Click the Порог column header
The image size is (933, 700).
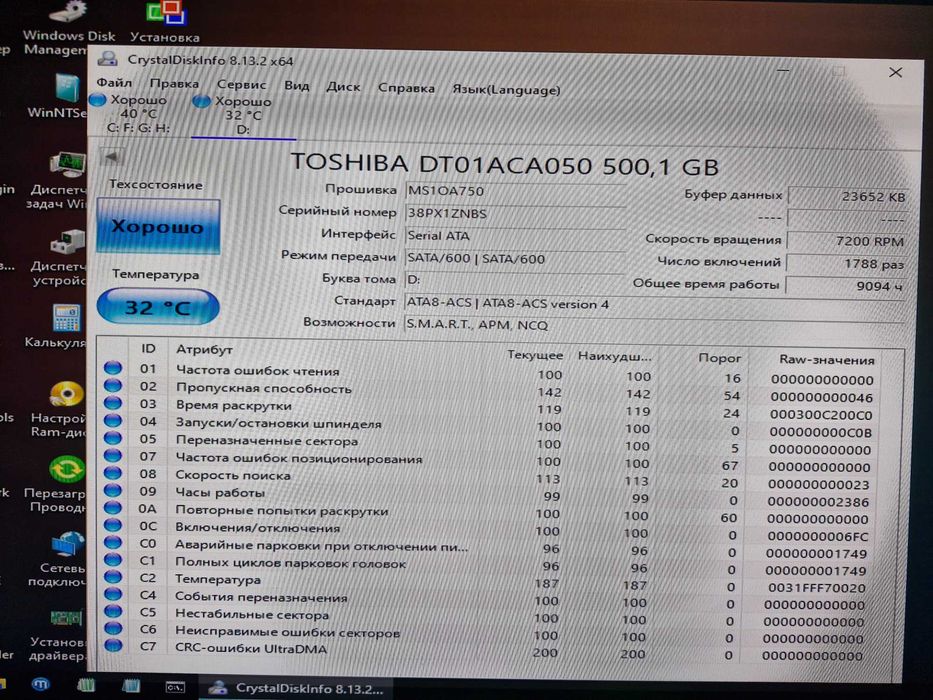coord(719,358)
